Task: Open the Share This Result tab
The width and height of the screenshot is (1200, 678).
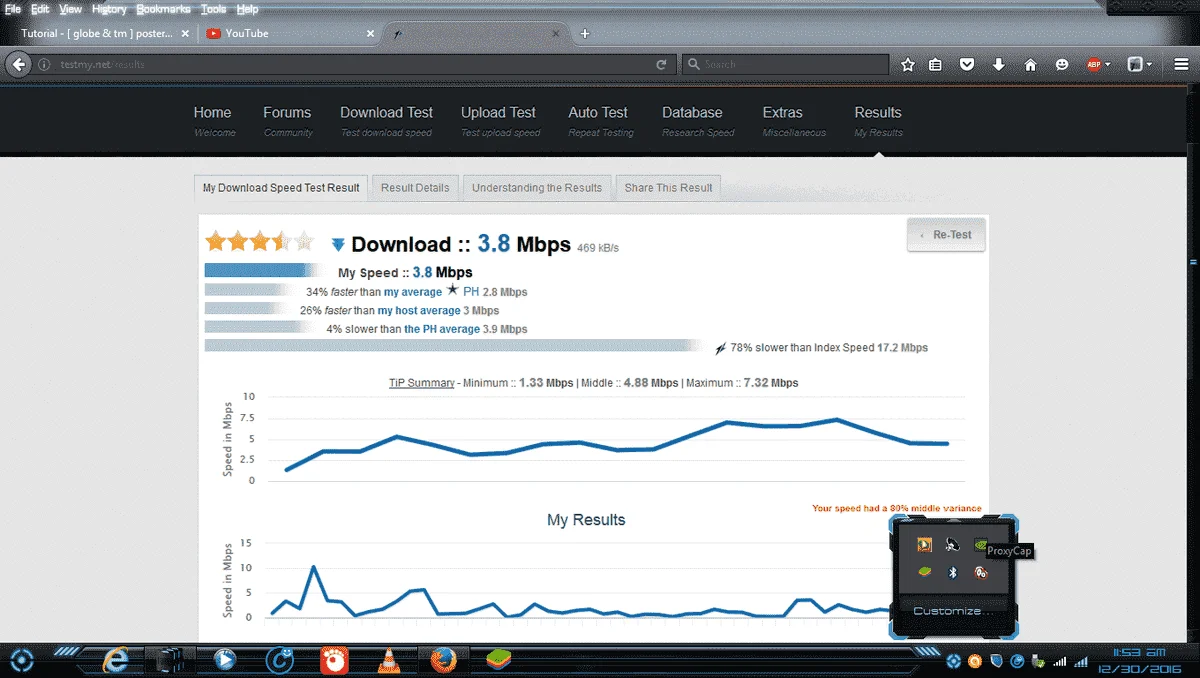Action: [x=668, y=187]
